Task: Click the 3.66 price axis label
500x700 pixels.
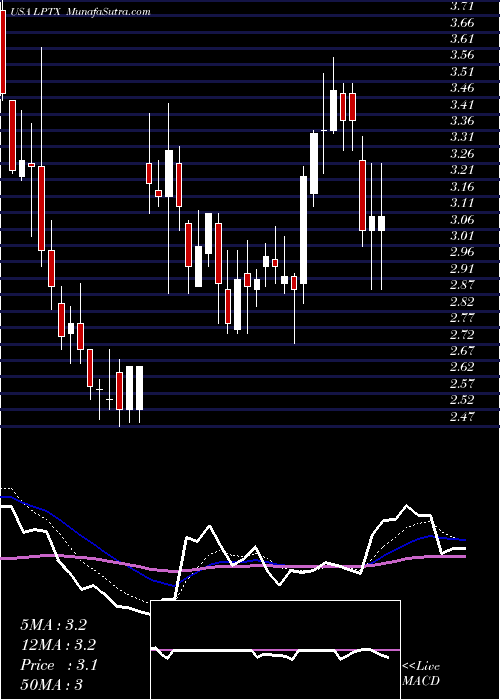Action: pos(462,23)
